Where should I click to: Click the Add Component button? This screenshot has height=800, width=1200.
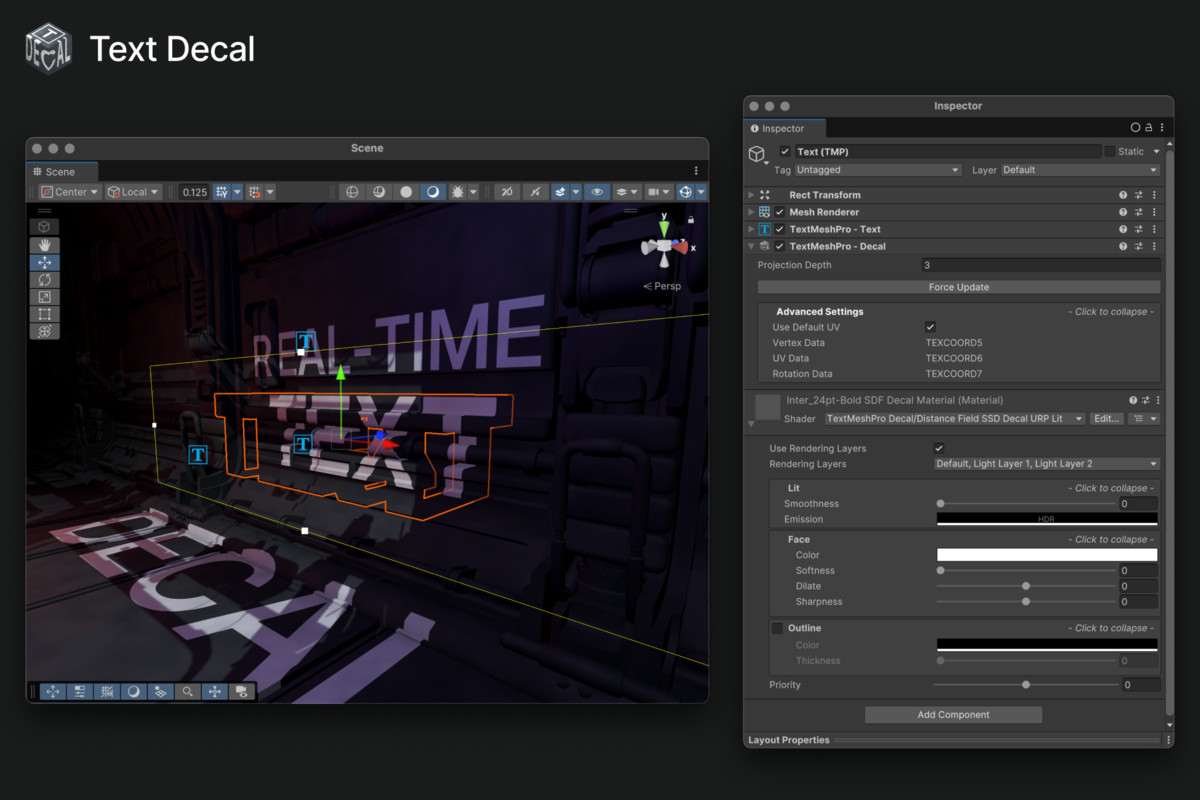953,714
